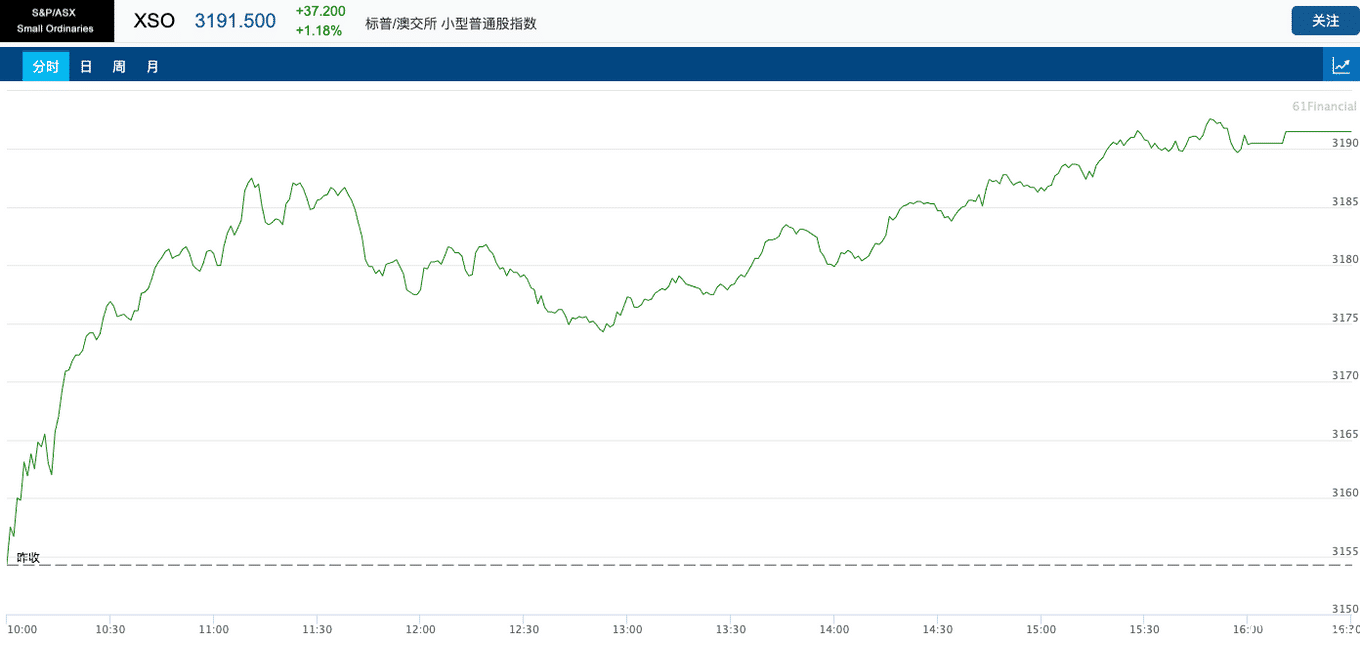Click the 11:00 time axis label
1360x645 pixels.
coord(214,629)
